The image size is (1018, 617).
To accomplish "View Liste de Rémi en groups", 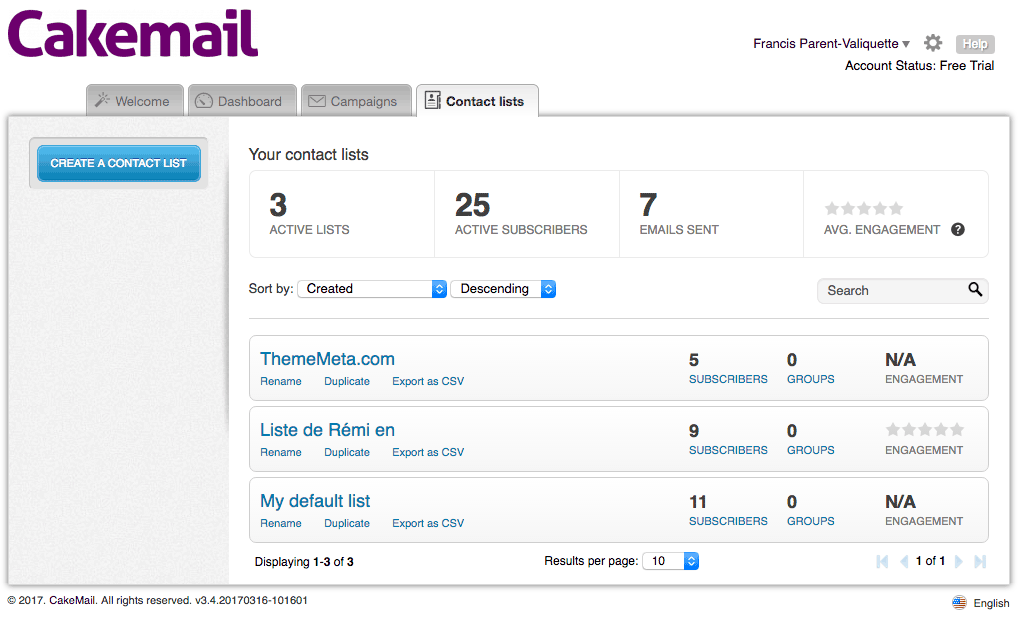I will click(x=811, y=440).
